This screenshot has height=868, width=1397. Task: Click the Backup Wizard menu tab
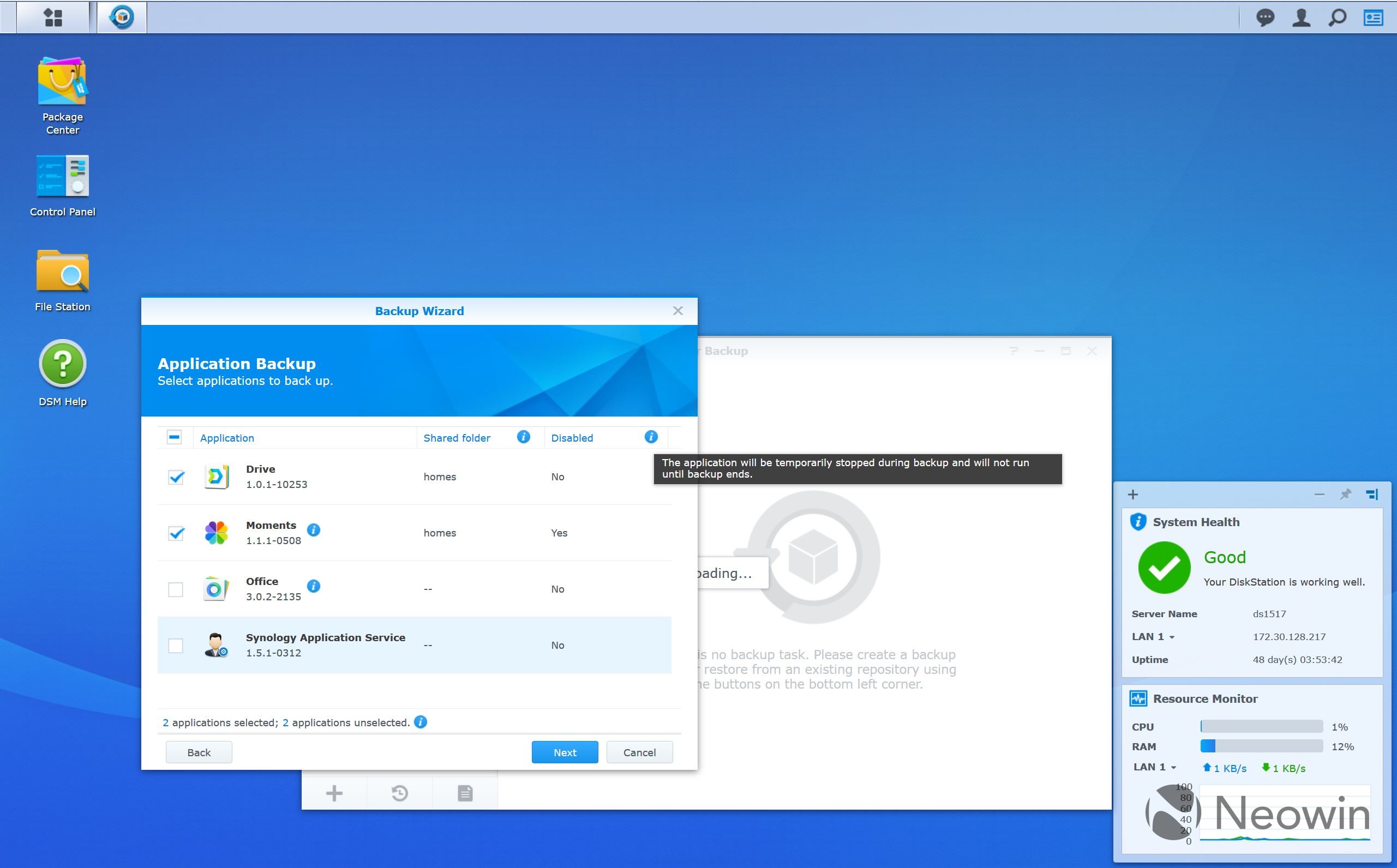pyautogui.click(x=419, y=311)
